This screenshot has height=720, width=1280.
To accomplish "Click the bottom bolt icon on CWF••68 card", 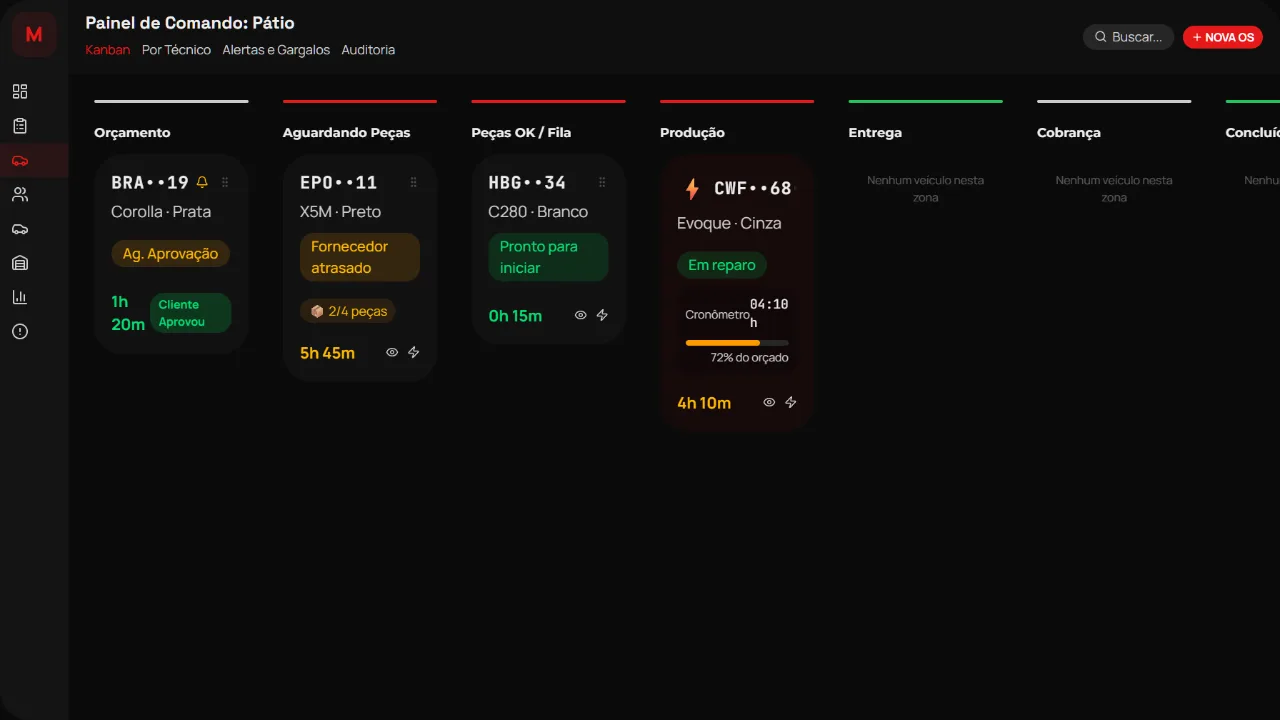I will pyautogui.click(x=791, y=402).
